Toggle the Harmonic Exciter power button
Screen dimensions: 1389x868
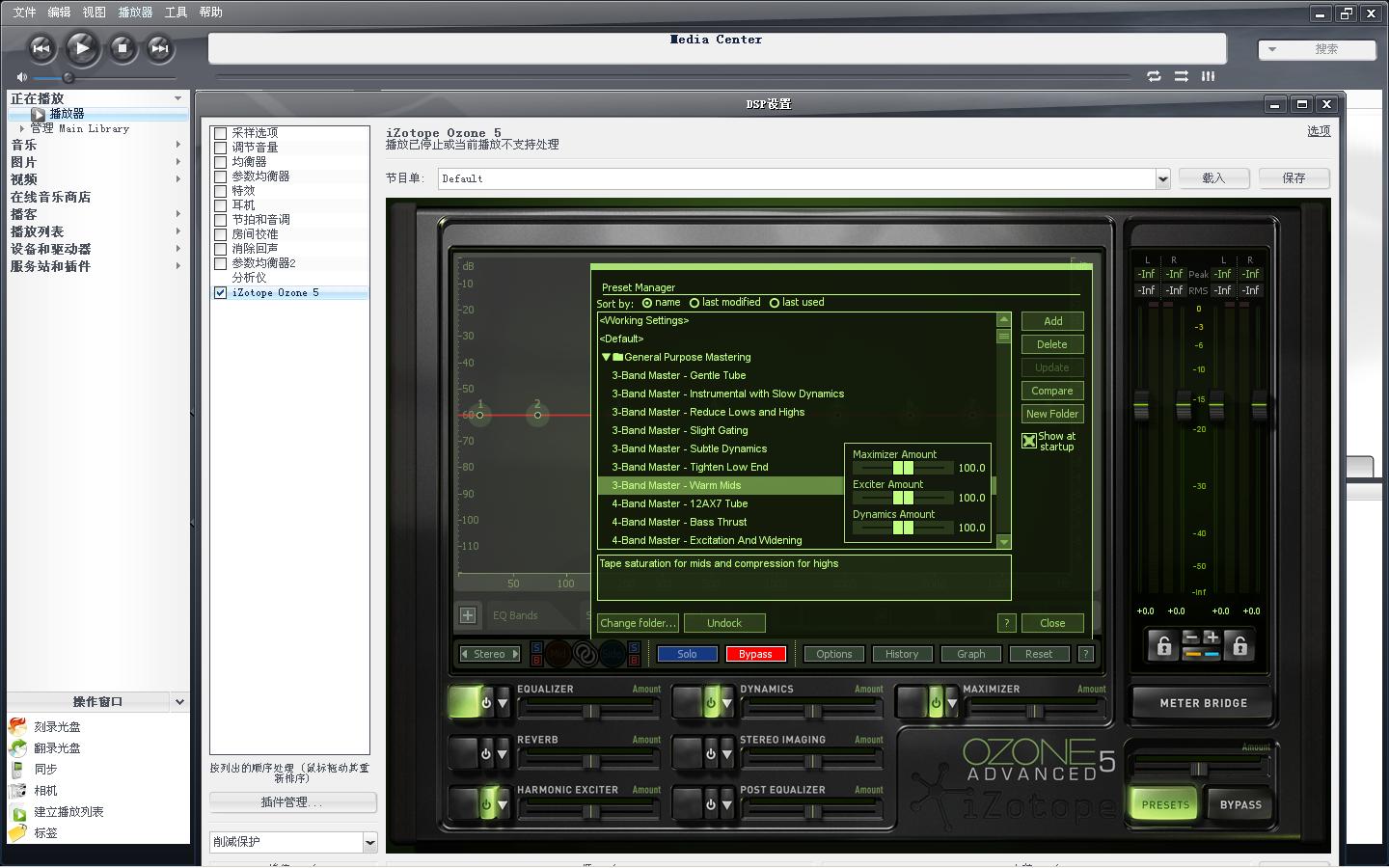(x=486, y=803)
